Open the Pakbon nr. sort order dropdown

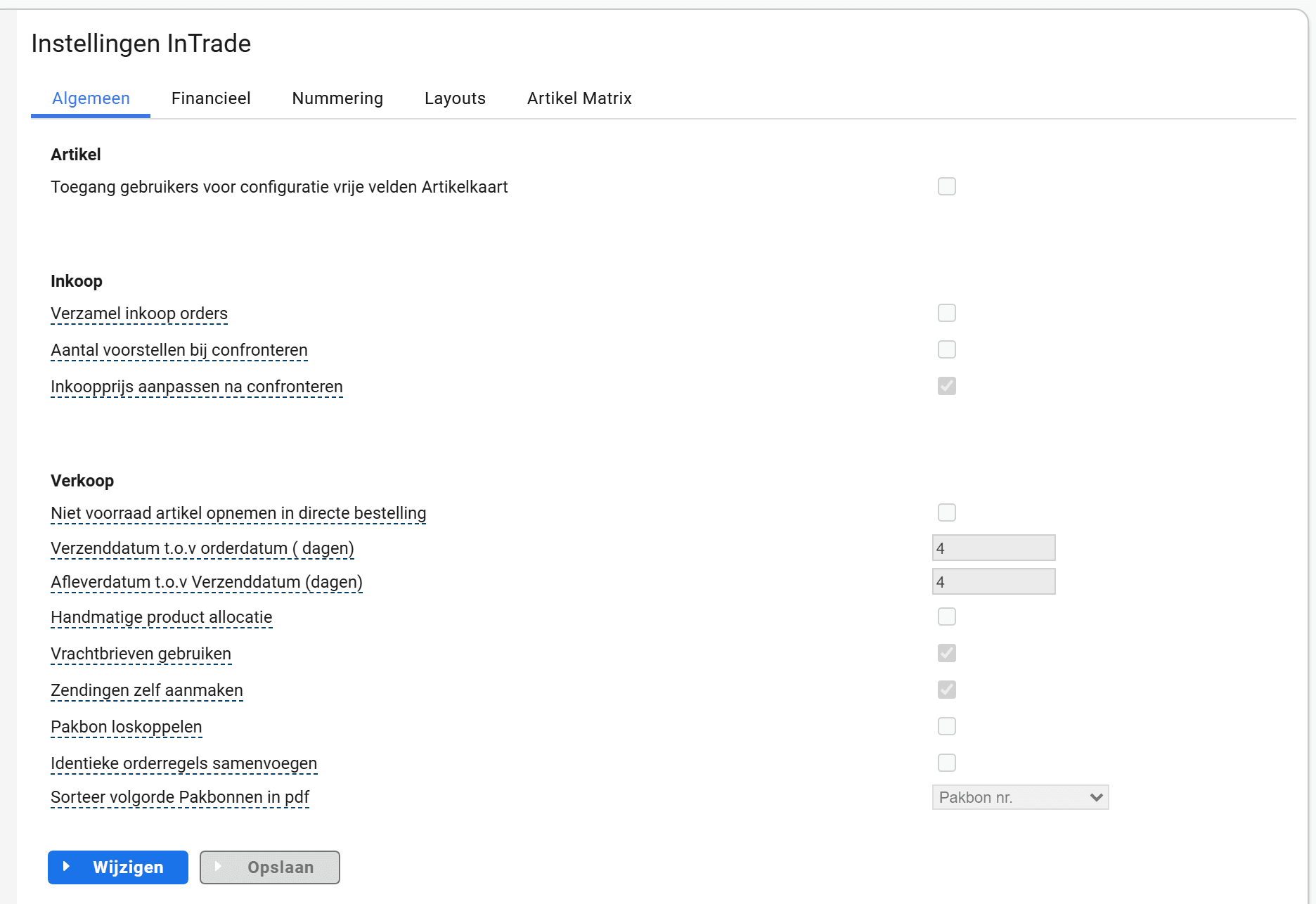pyautogui.click(x=1020, y=797)
